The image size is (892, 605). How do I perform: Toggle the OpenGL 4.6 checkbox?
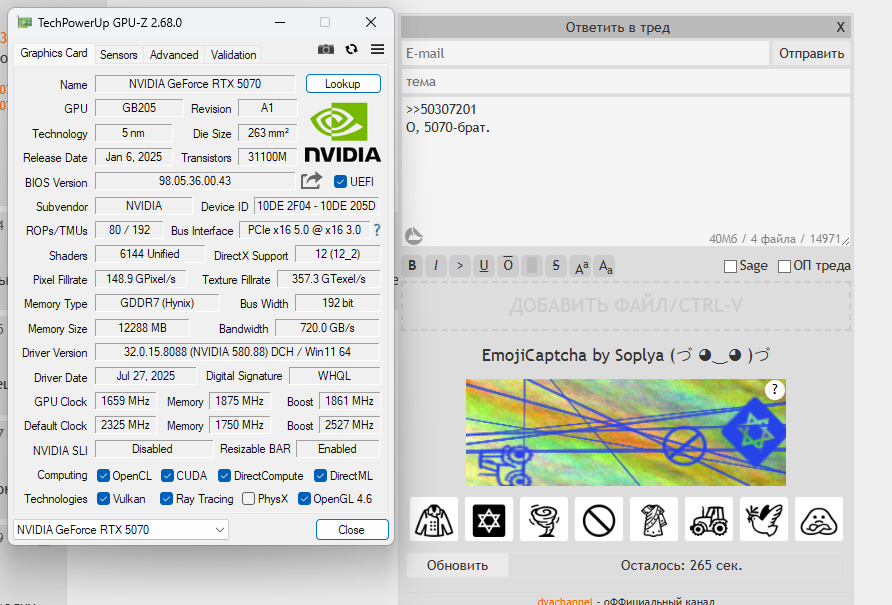point(304,499)
